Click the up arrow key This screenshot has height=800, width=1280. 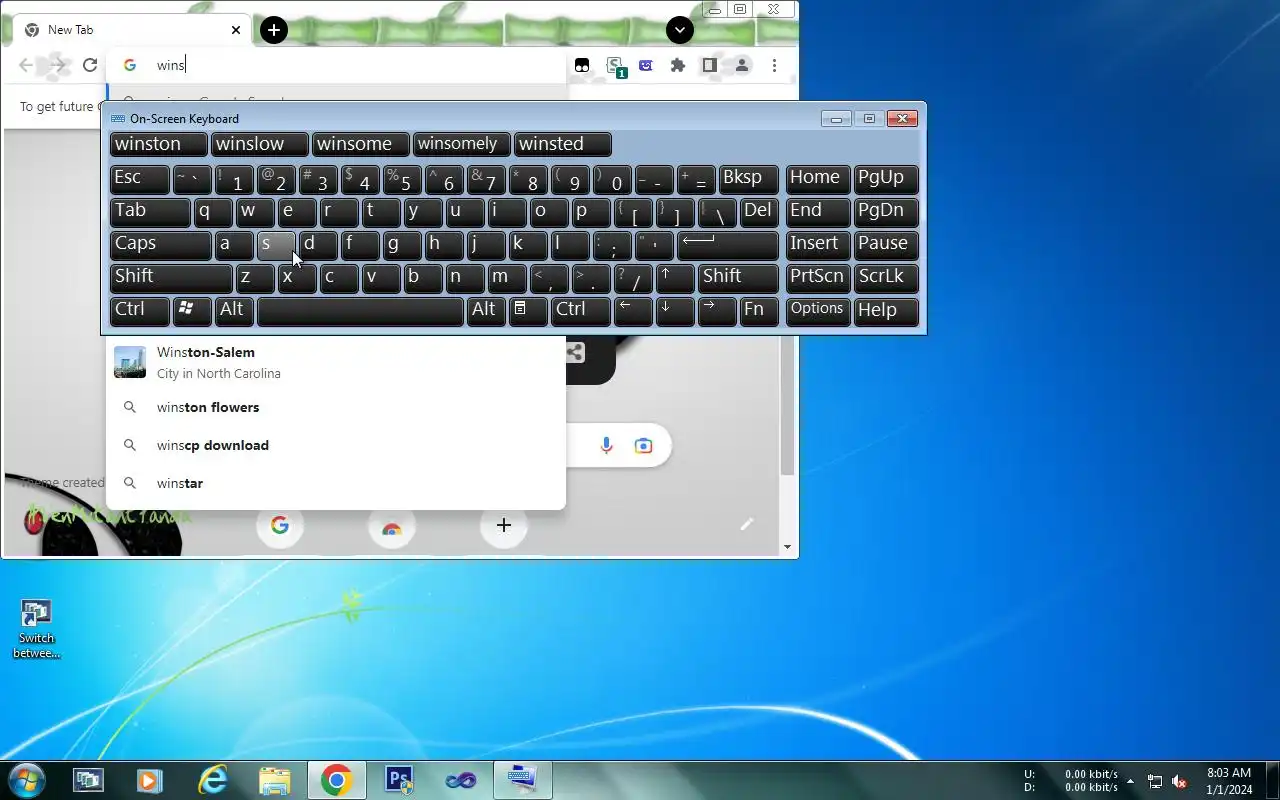pos(675,279)
